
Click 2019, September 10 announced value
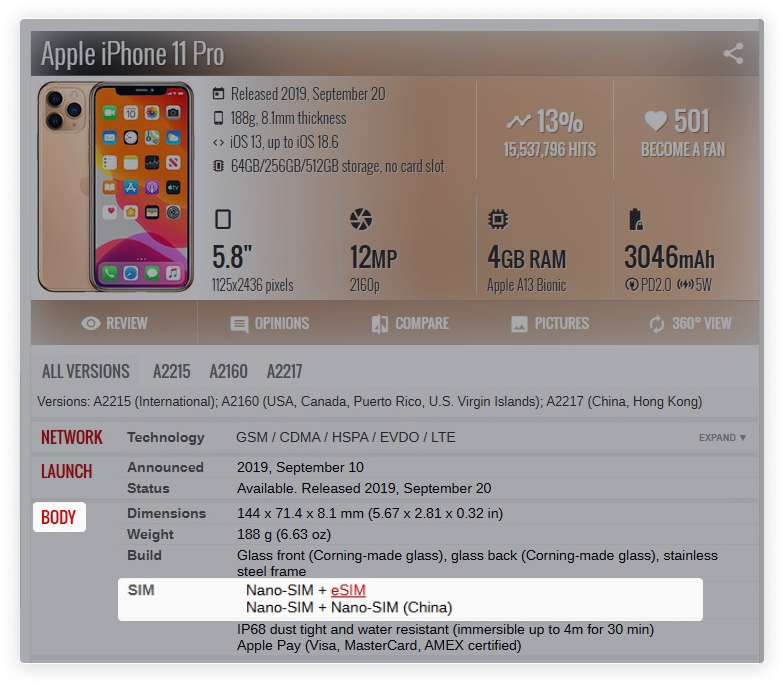click(300, 467)
